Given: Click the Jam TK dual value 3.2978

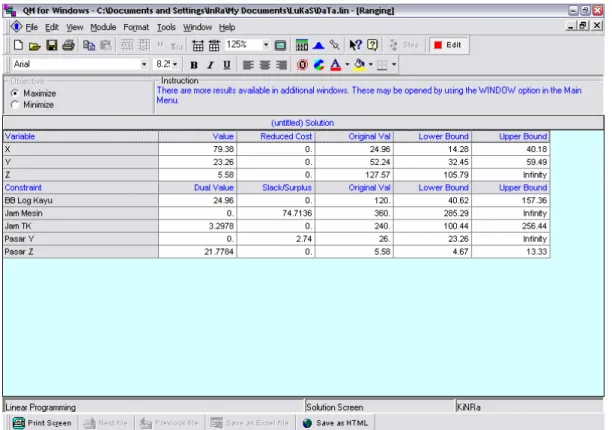Looking at the screenshot, I should [x=197, y=226].
